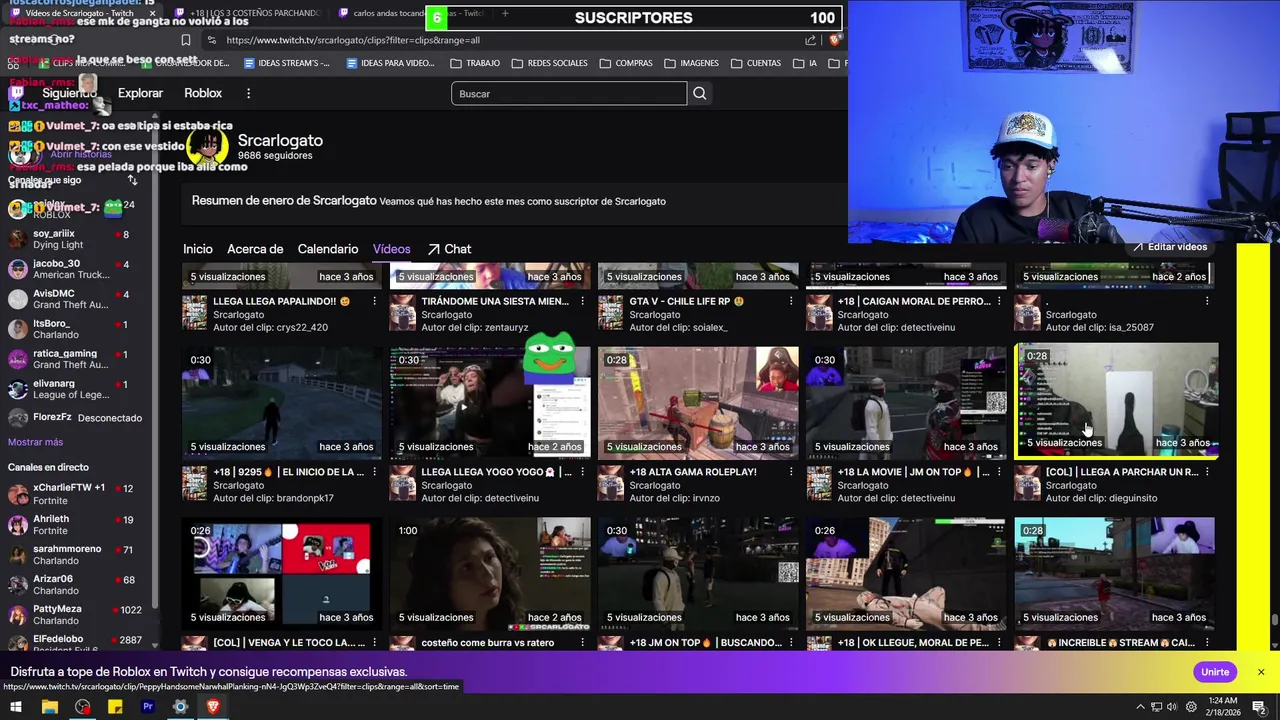Image resolution: width=1280 pixels, height=720 pixels.
Task: Open the Chat popout tab
Action: click(x=449, y=249)
